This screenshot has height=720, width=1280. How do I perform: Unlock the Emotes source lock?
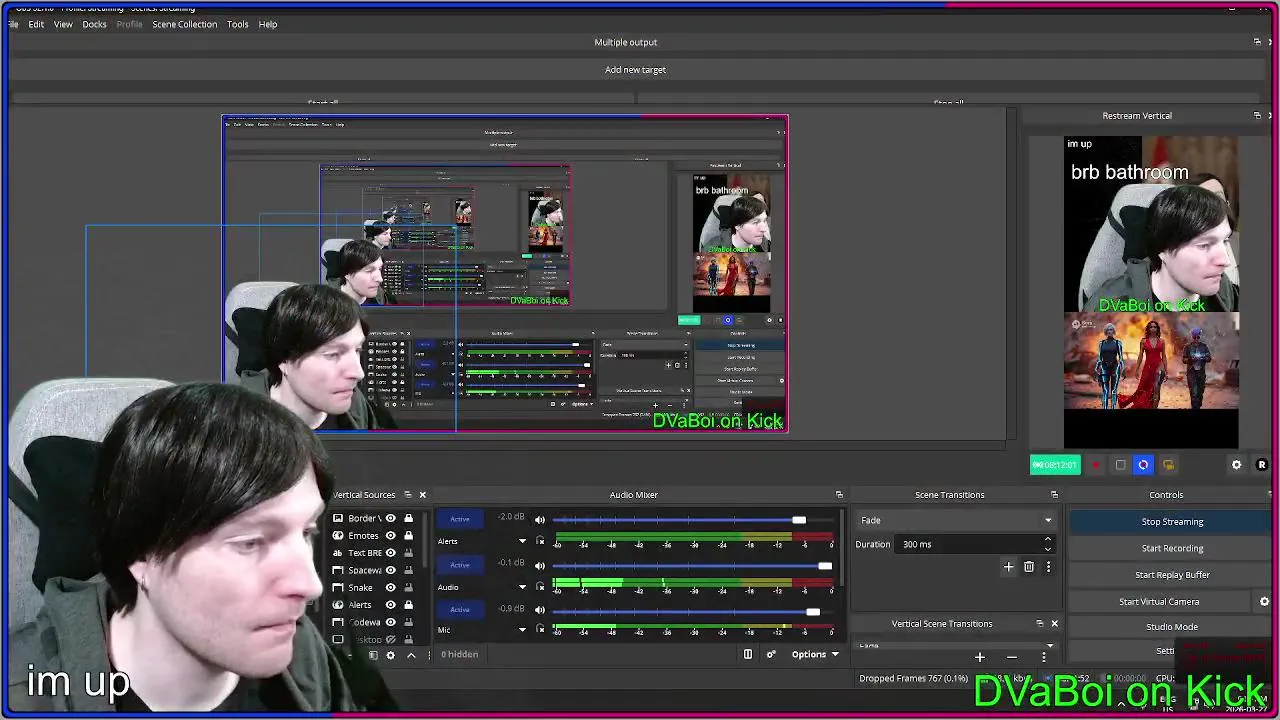click(408, 535)
